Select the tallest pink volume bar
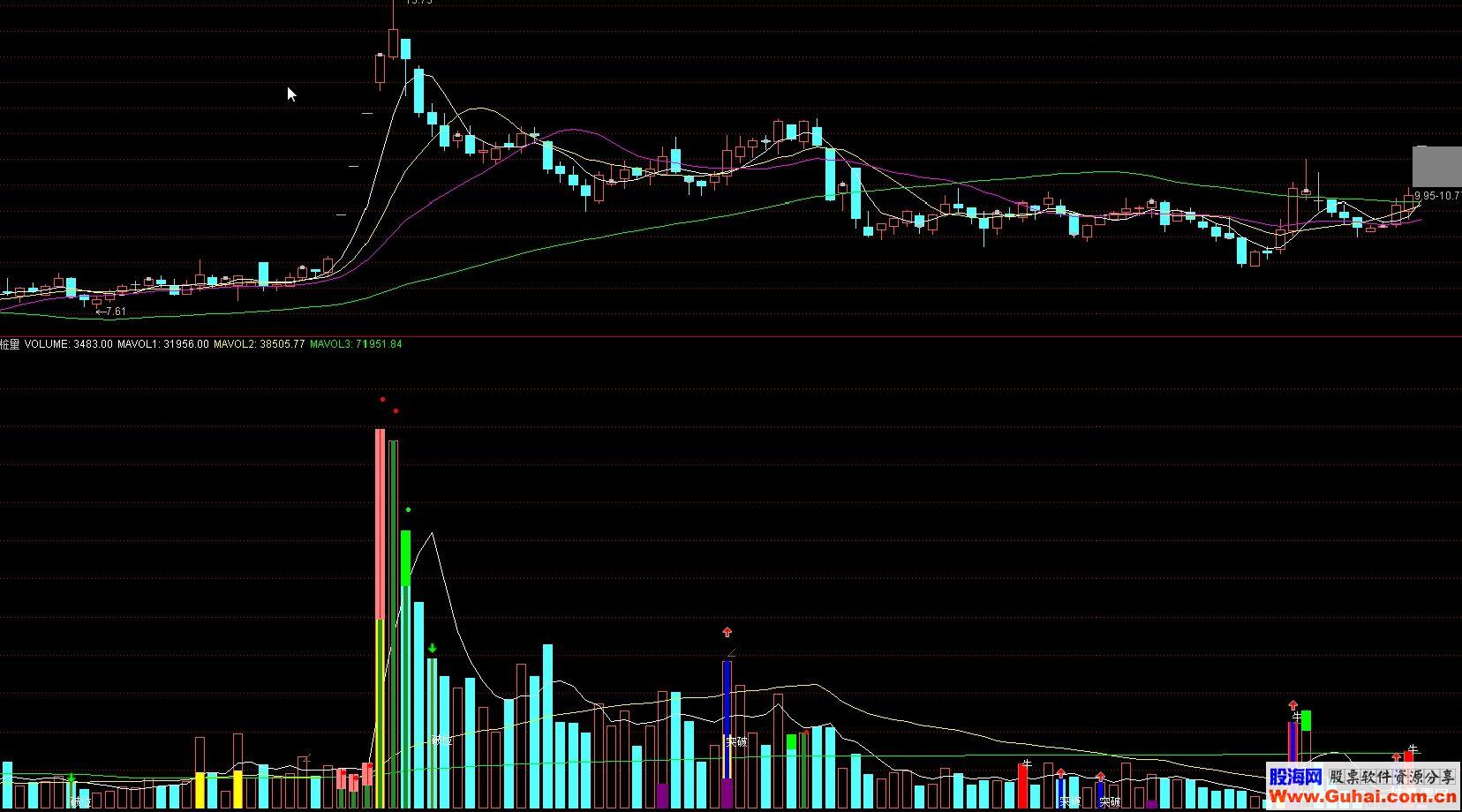1462x812 pixels. [x=381, y=524]
